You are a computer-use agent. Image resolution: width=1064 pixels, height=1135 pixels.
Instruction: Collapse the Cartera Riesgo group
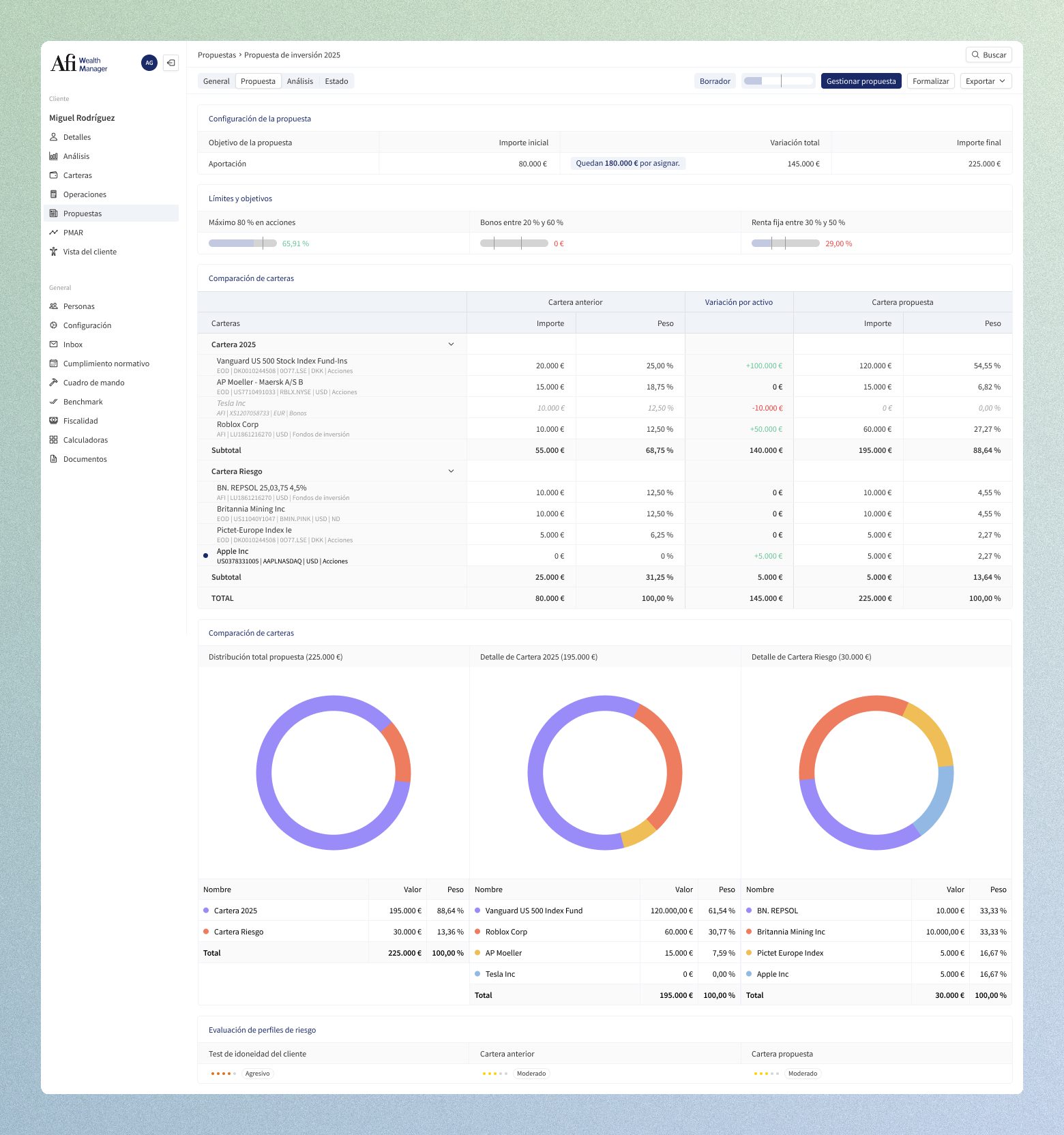pos(451,471)
